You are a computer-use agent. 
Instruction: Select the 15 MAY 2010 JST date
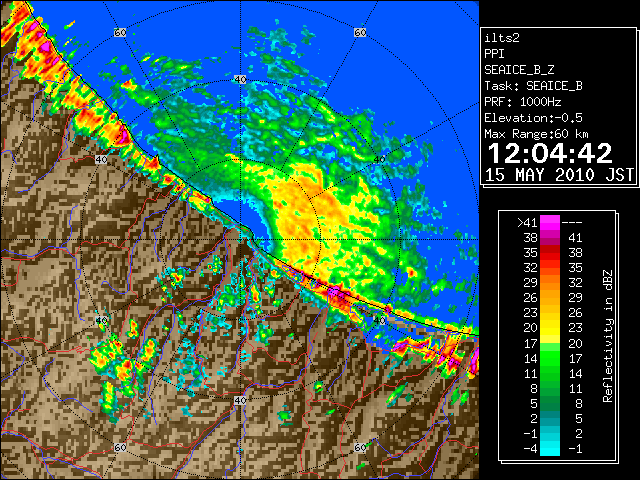coord(559,175)
